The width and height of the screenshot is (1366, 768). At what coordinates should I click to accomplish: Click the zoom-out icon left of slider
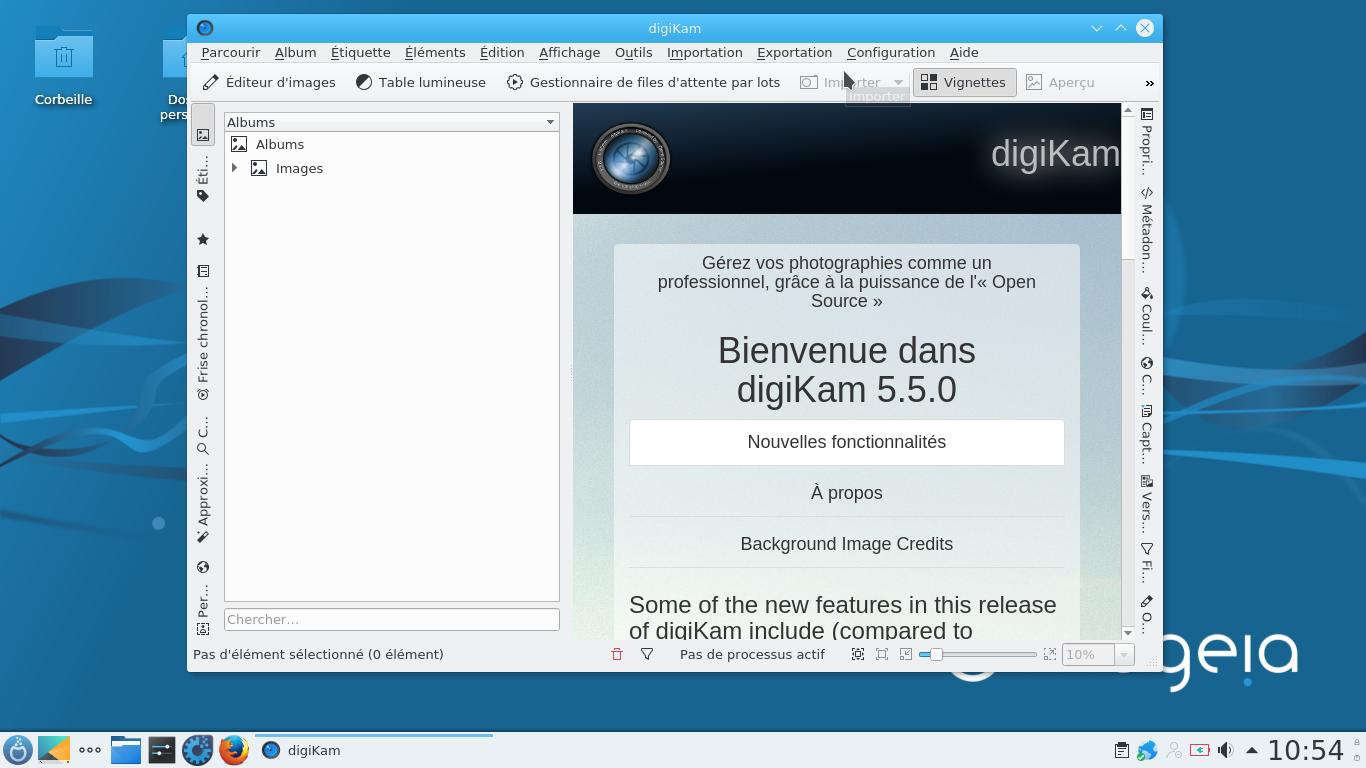pyautogui.click(x=906, y=654)
